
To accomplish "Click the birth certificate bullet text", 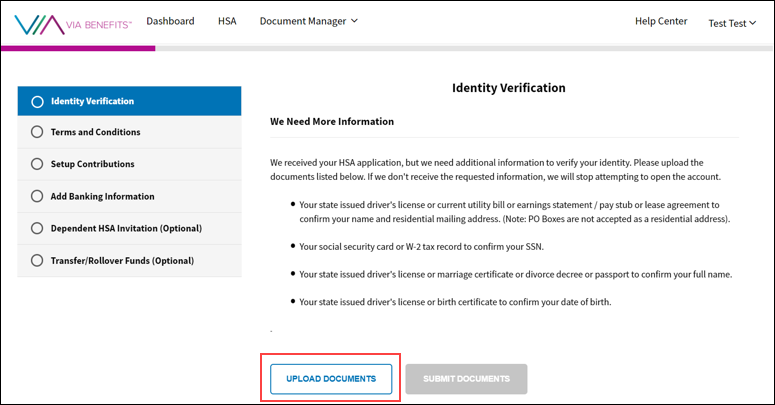I will pyautogui.click(x=455, y=302).
